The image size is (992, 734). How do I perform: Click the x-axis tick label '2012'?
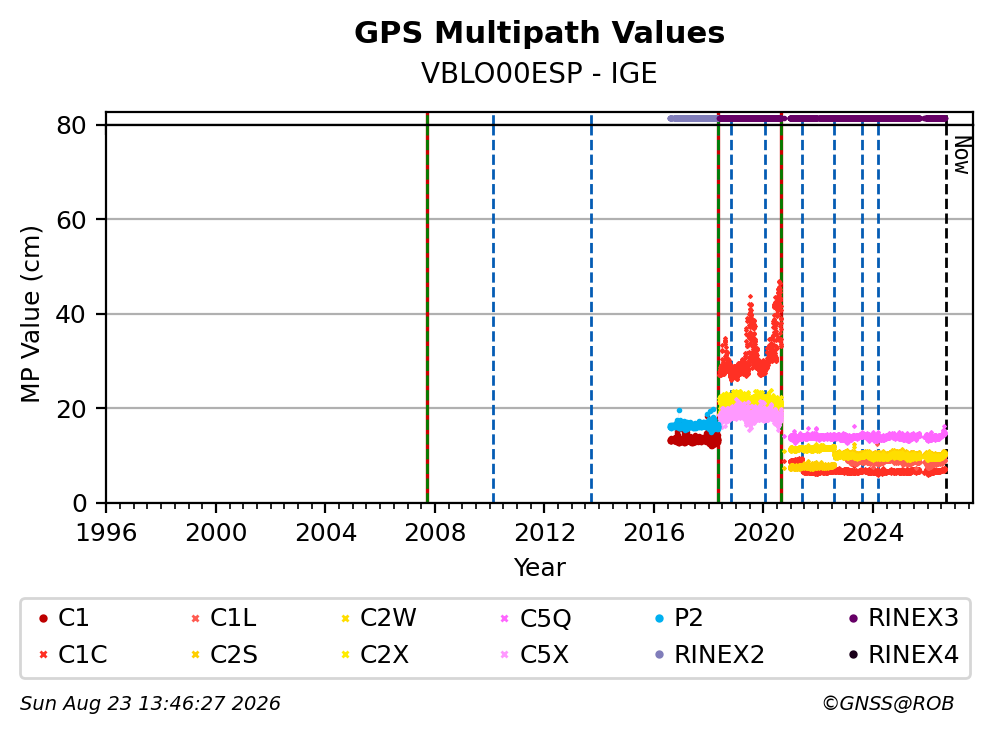pyautogui.click(x=544, y=533)
